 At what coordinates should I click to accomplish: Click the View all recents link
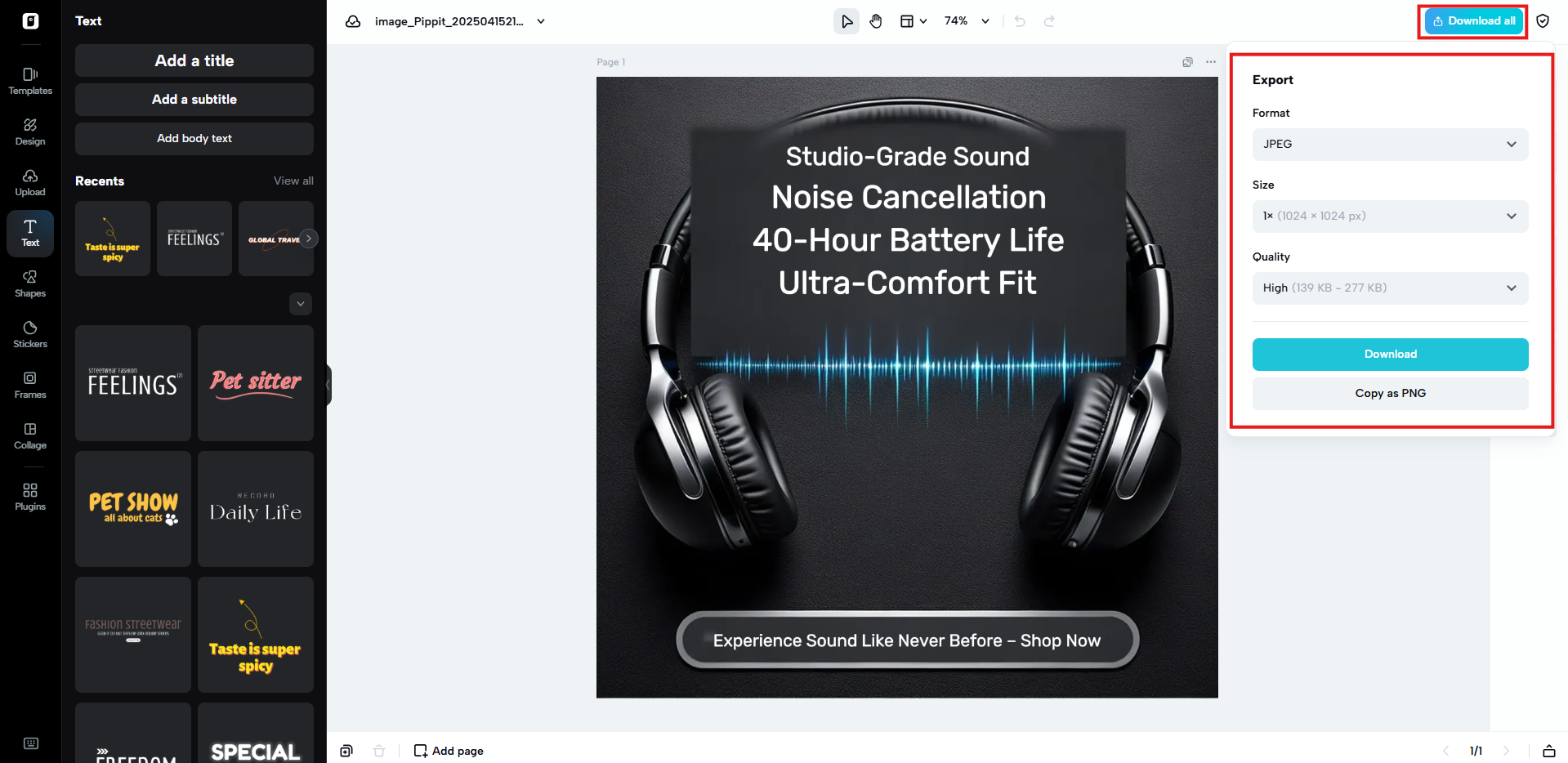pyautogui.click(x=293, y=181)
